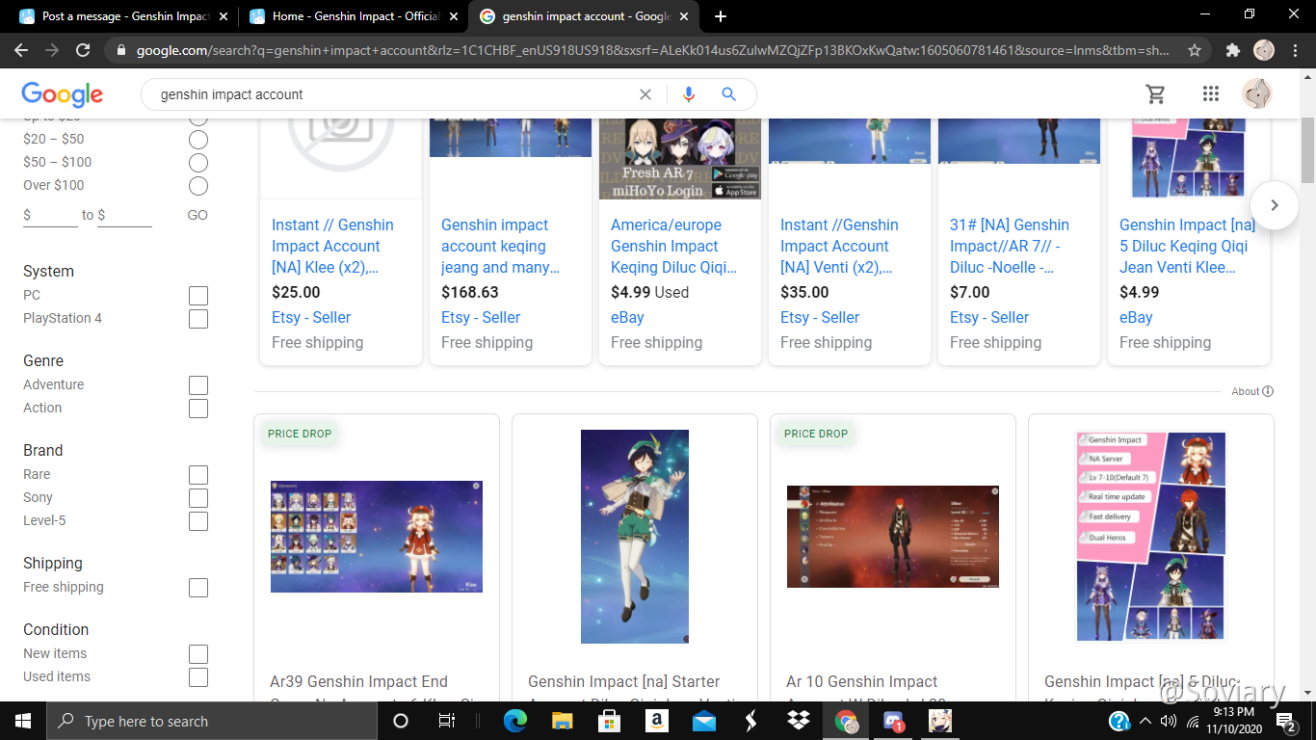
Task: Open the Windows Start menu
Action: click(x=22, y=721)
